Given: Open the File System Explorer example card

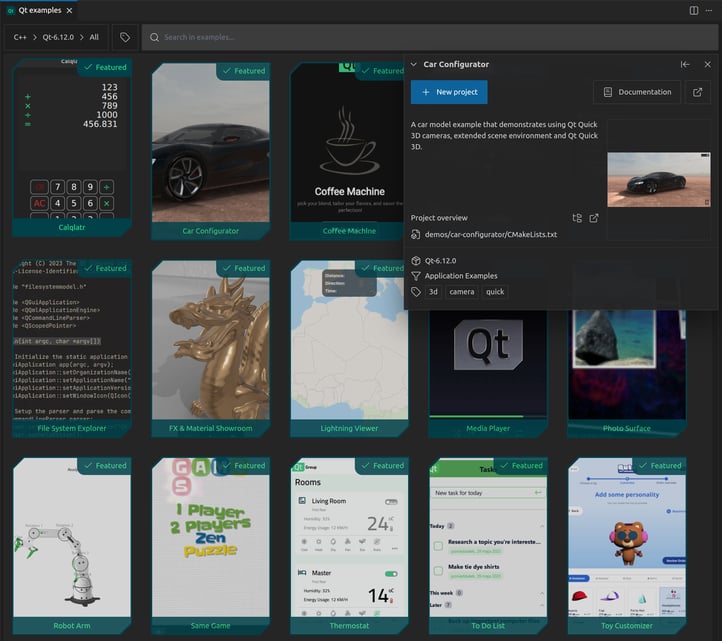Looking at the screenshot, I should point(72,348).
